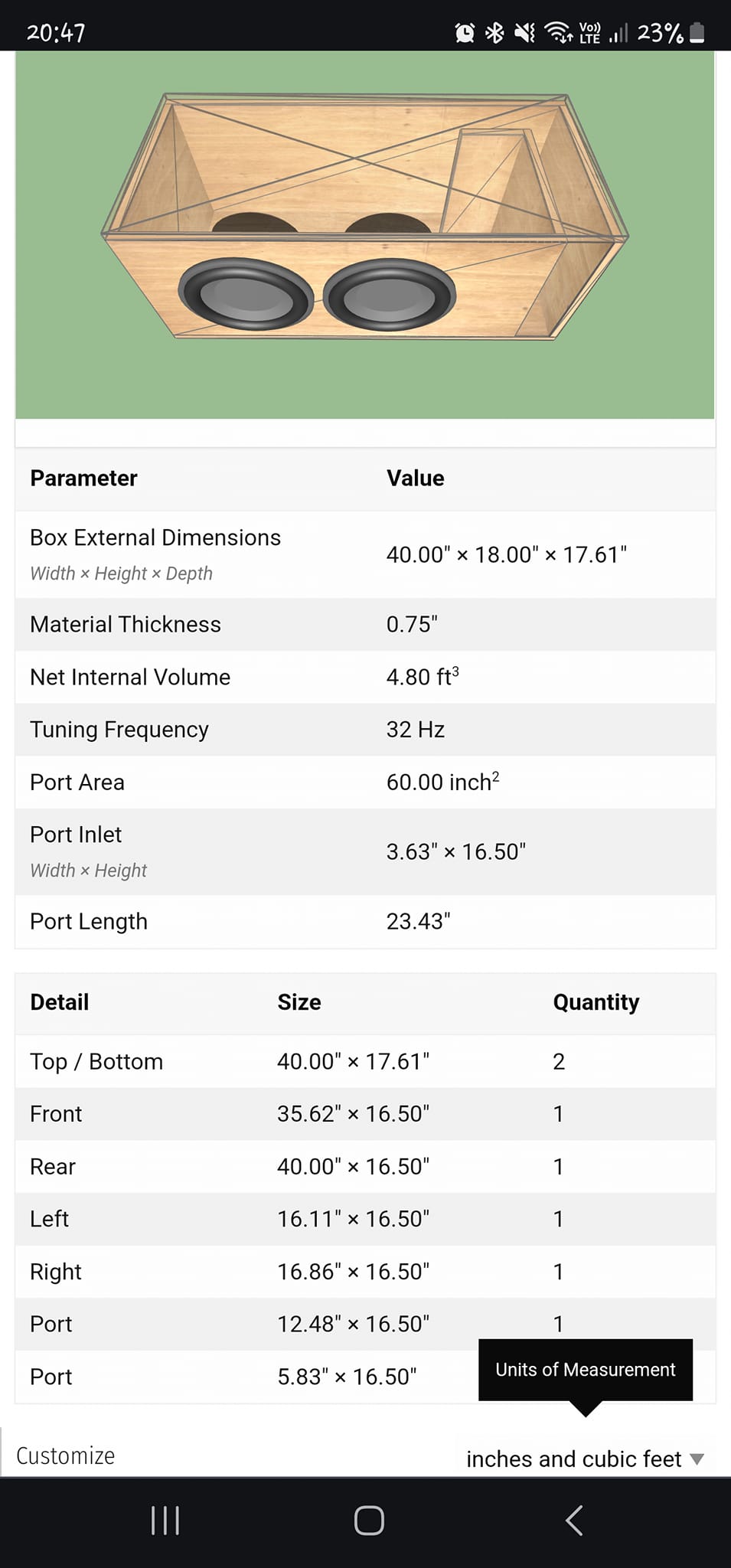This screenshot has height=1568, width=731.
Task: Click the 3D subwoofer box preview
Action: (365, 234)
